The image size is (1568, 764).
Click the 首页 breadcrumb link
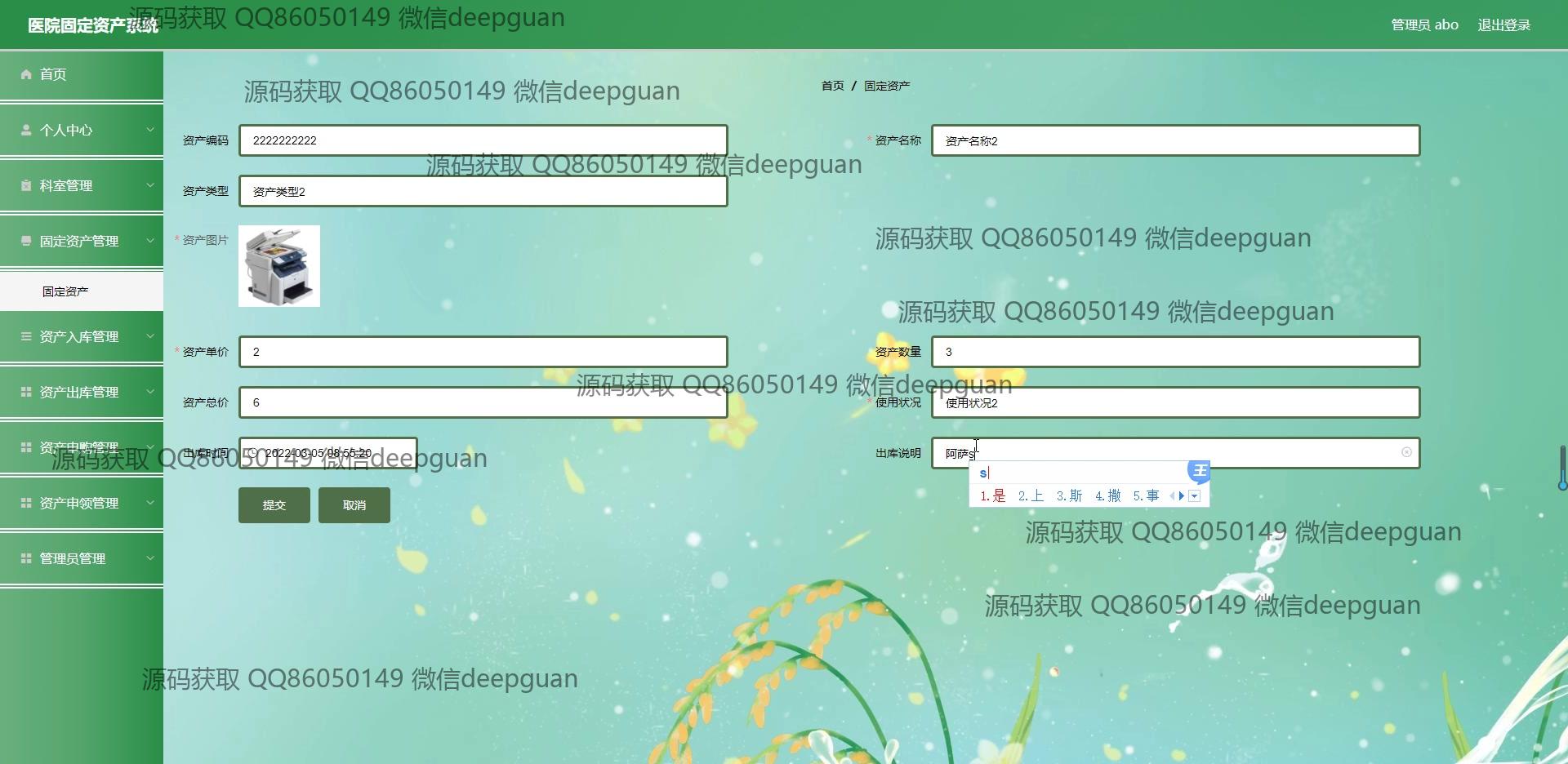pos(832,86)
